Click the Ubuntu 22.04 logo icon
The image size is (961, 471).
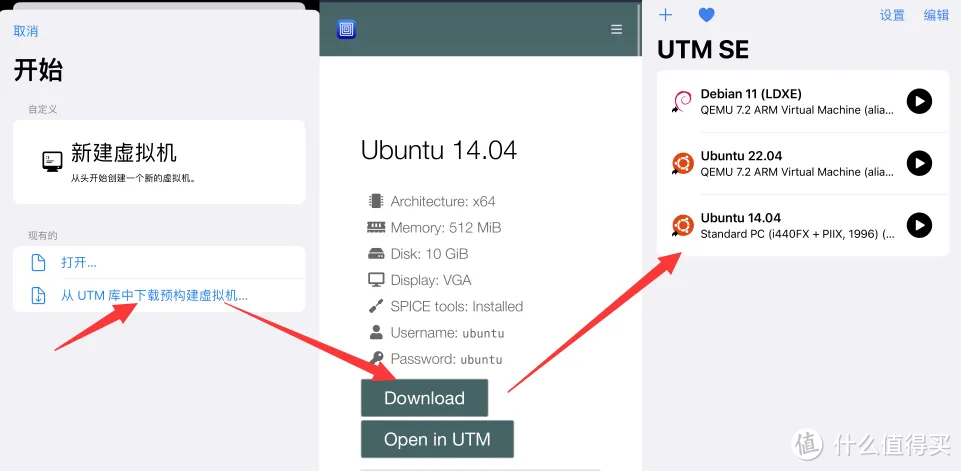682,164
